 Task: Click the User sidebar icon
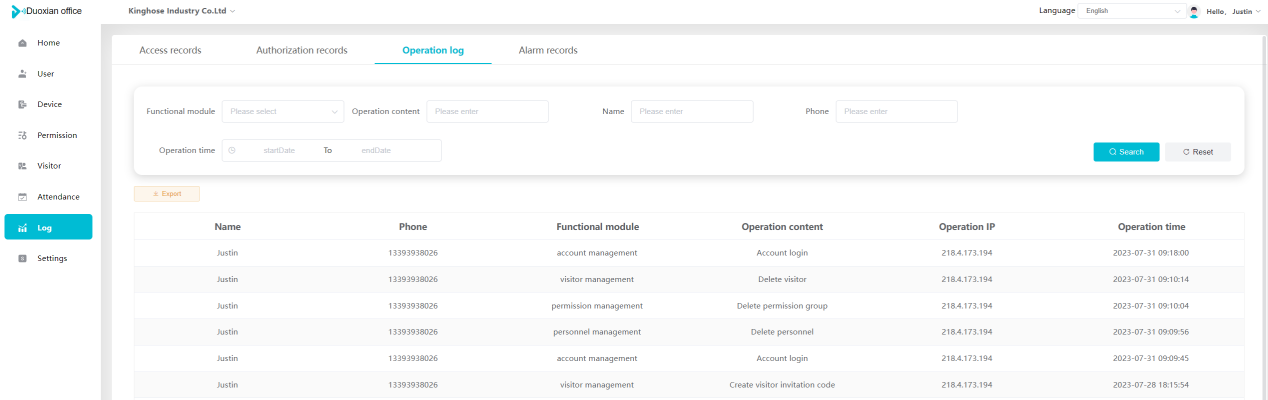coord(22,74)
